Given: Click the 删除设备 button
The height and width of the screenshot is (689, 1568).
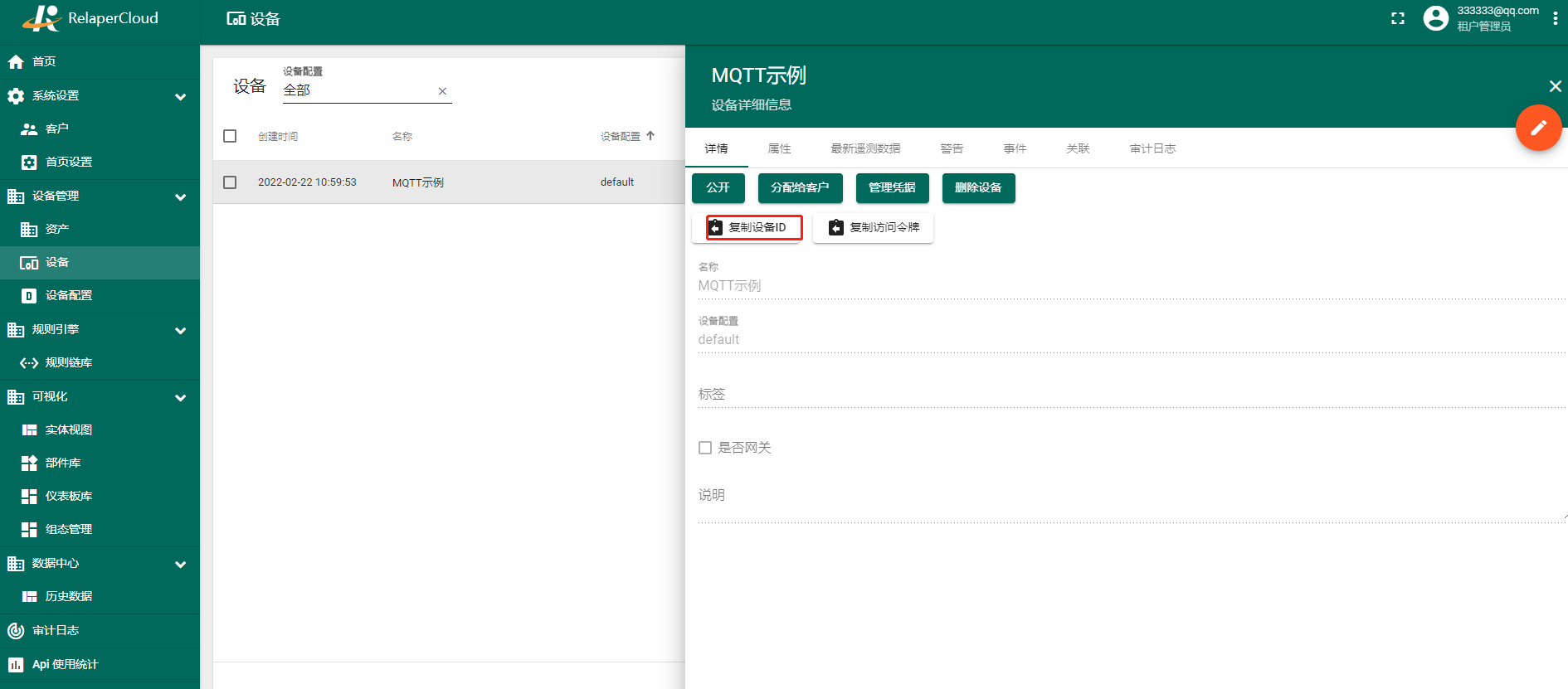Looking at the screenshot, I should (x=978, y=188).
